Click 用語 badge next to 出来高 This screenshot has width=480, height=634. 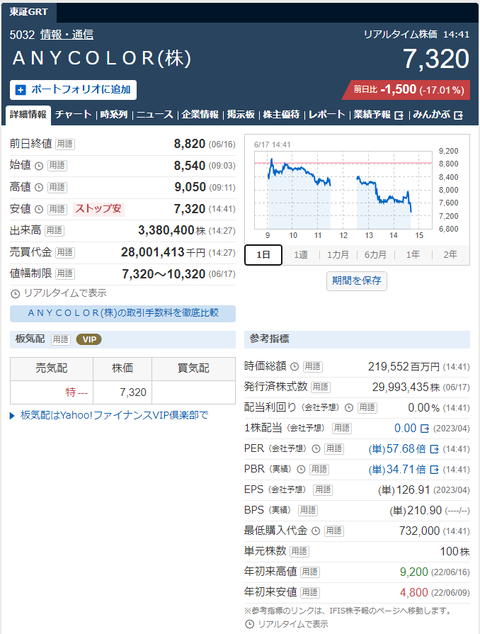54,230
